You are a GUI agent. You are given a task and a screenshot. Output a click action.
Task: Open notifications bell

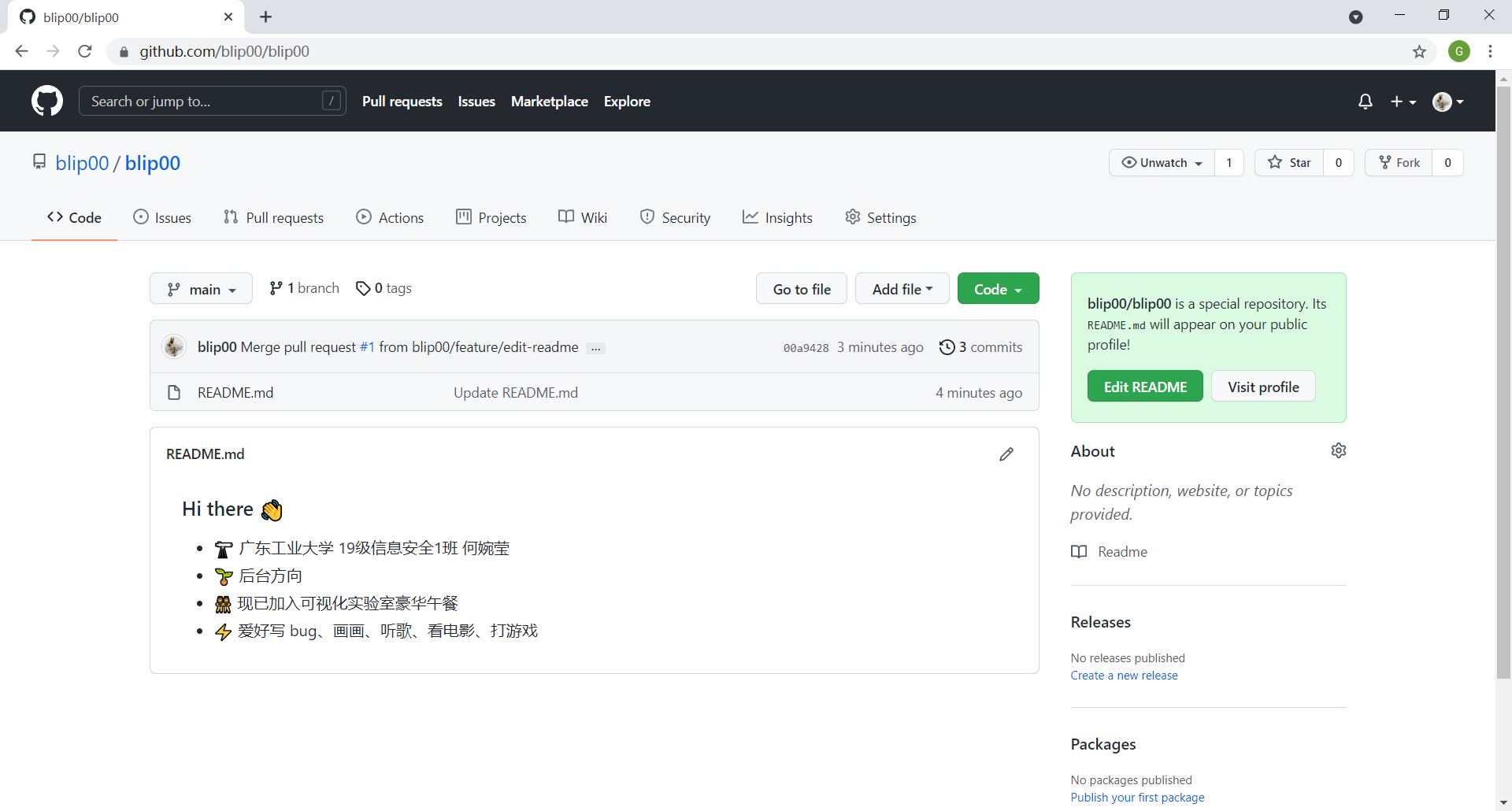point(1366,102)
